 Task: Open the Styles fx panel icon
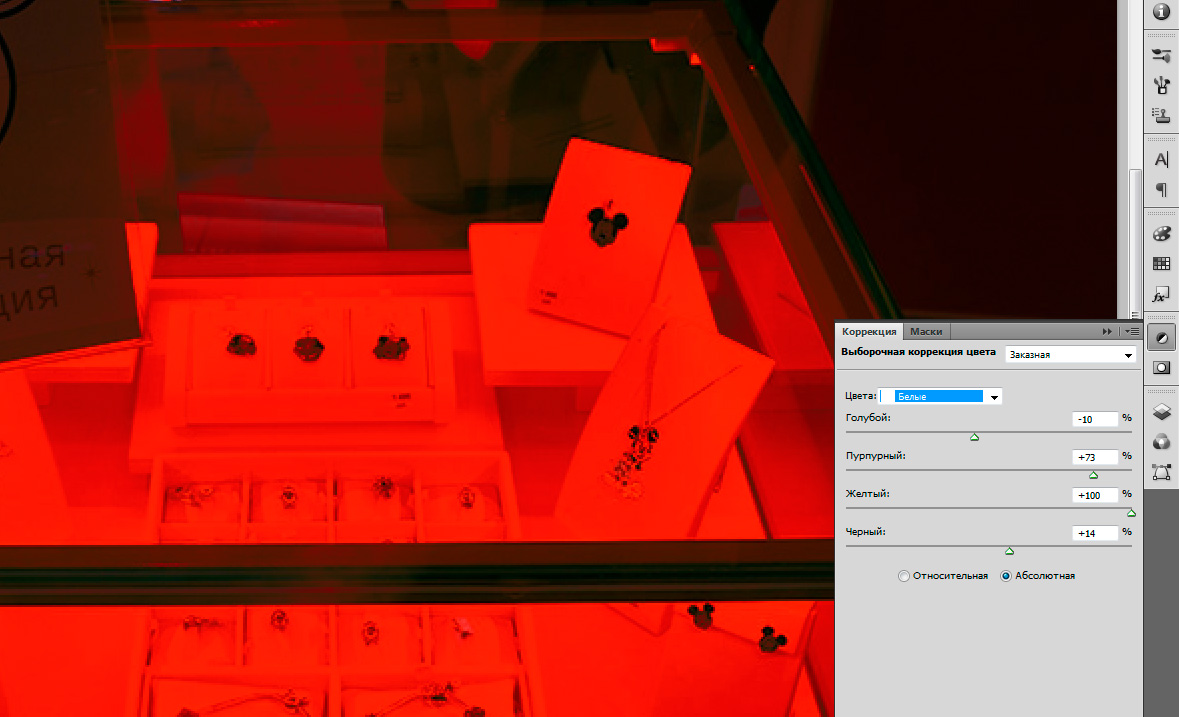(x=1161, y=294)
